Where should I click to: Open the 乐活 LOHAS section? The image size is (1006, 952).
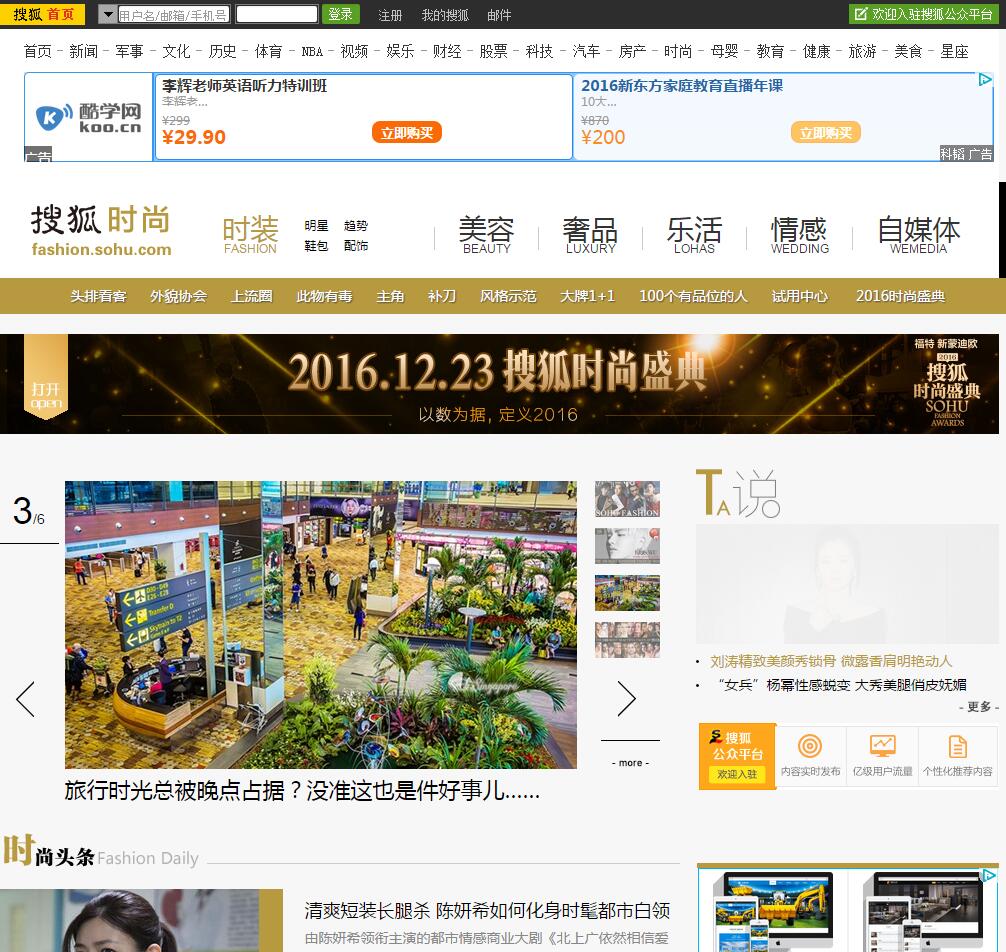(x=694, y=235)
